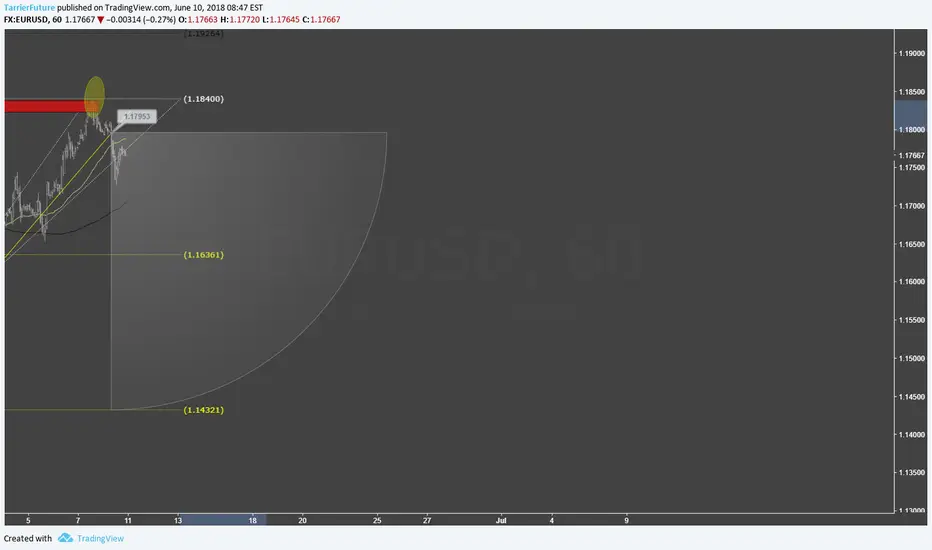Viewport: 932px width, 550px height.
Task: Open the TarrierFuture author link
Action: pos(29,8)
